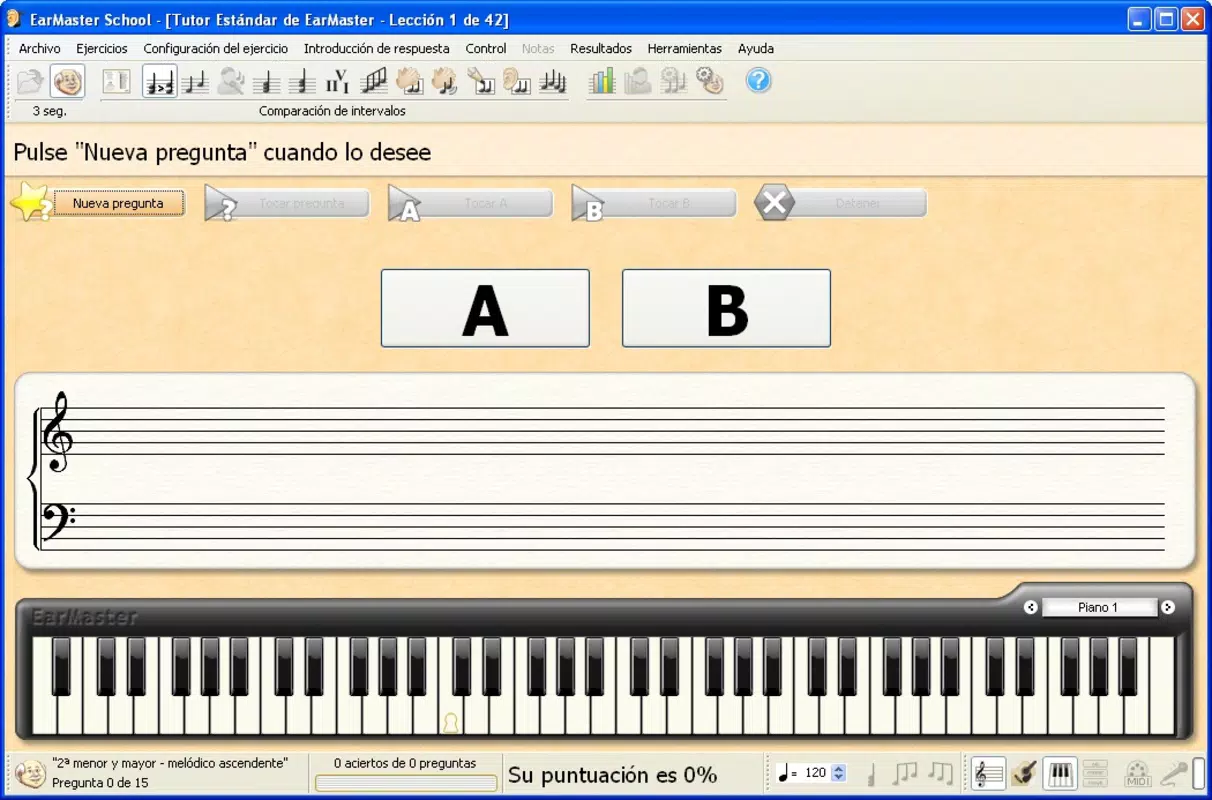Select the scale identification exercise icon

pos(374,81)
